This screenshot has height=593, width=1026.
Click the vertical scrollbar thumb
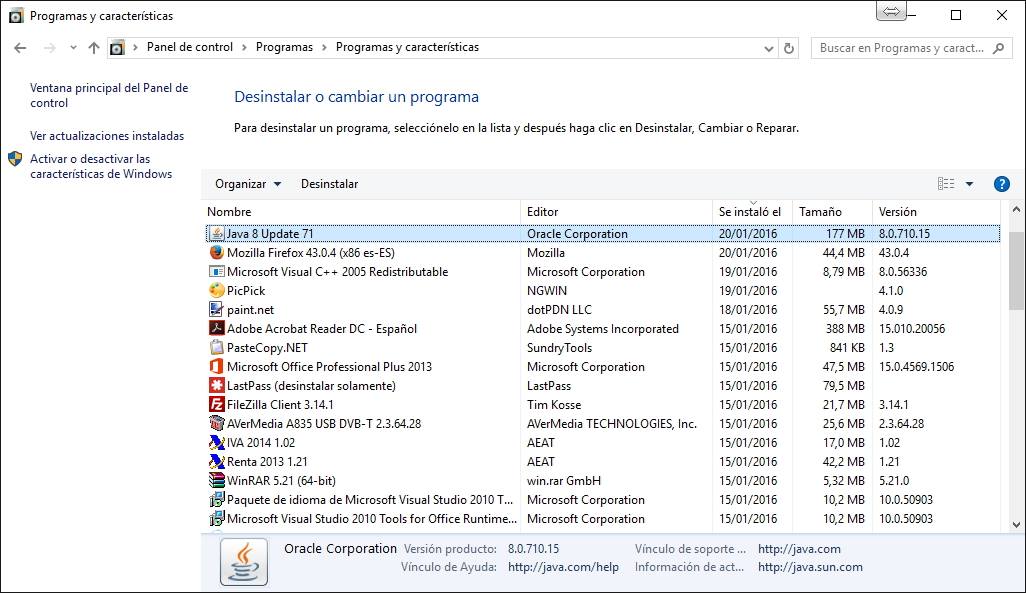[x=1016, y=270]
